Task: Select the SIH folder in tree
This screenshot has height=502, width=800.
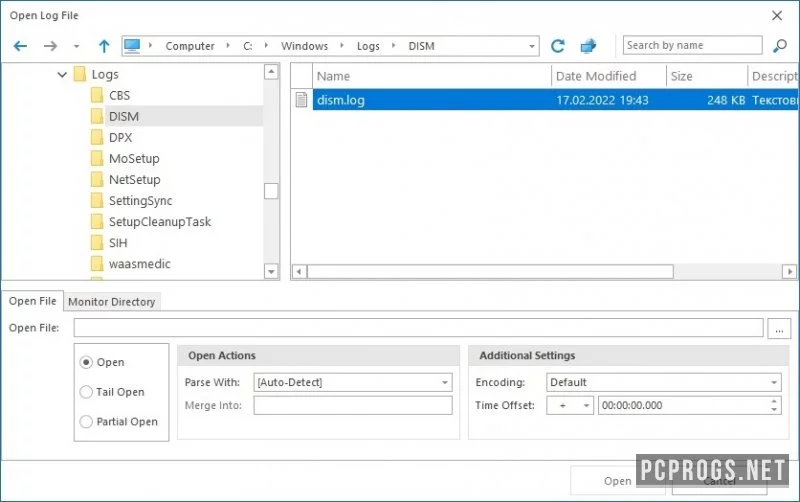Action: click(118, 243)
